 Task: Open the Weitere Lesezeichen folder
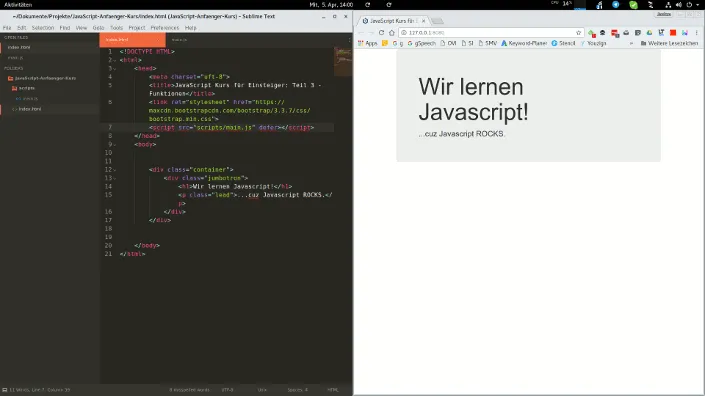pyautogui.click(x=669, y=44)
